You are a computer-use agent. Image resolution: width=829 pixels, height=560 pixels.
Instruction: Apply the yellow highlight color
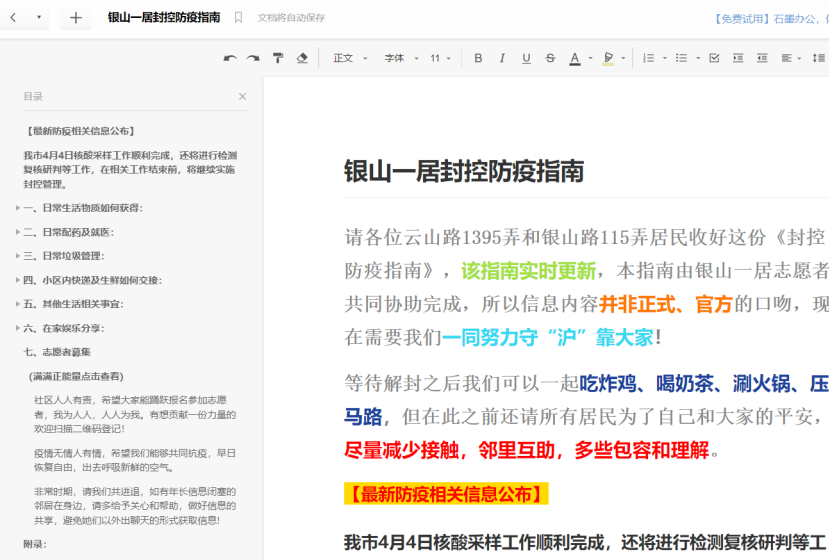[608, 58]
